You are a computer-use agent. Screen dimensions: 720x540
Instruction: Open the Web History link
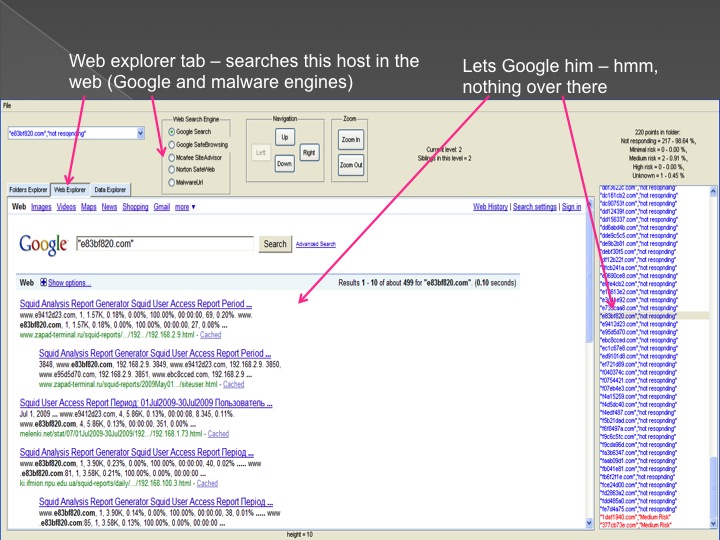tap(490, 207)
